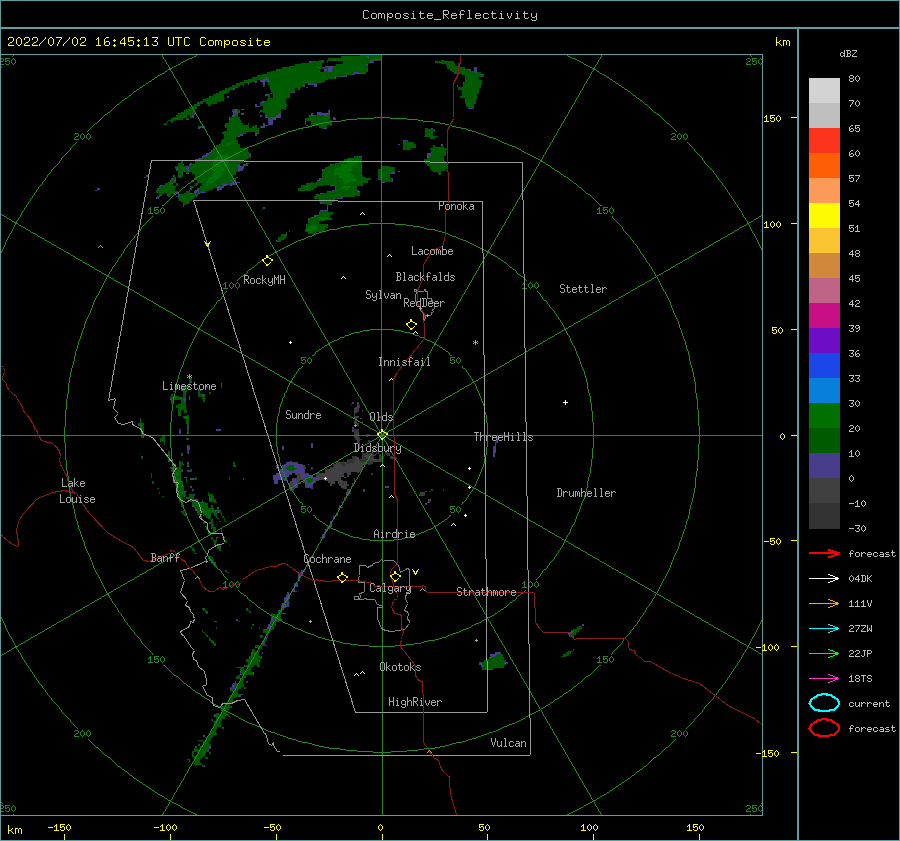Click the 04DK legend label
The width and height of the screenshot is (900, 841).
[860, 579]
